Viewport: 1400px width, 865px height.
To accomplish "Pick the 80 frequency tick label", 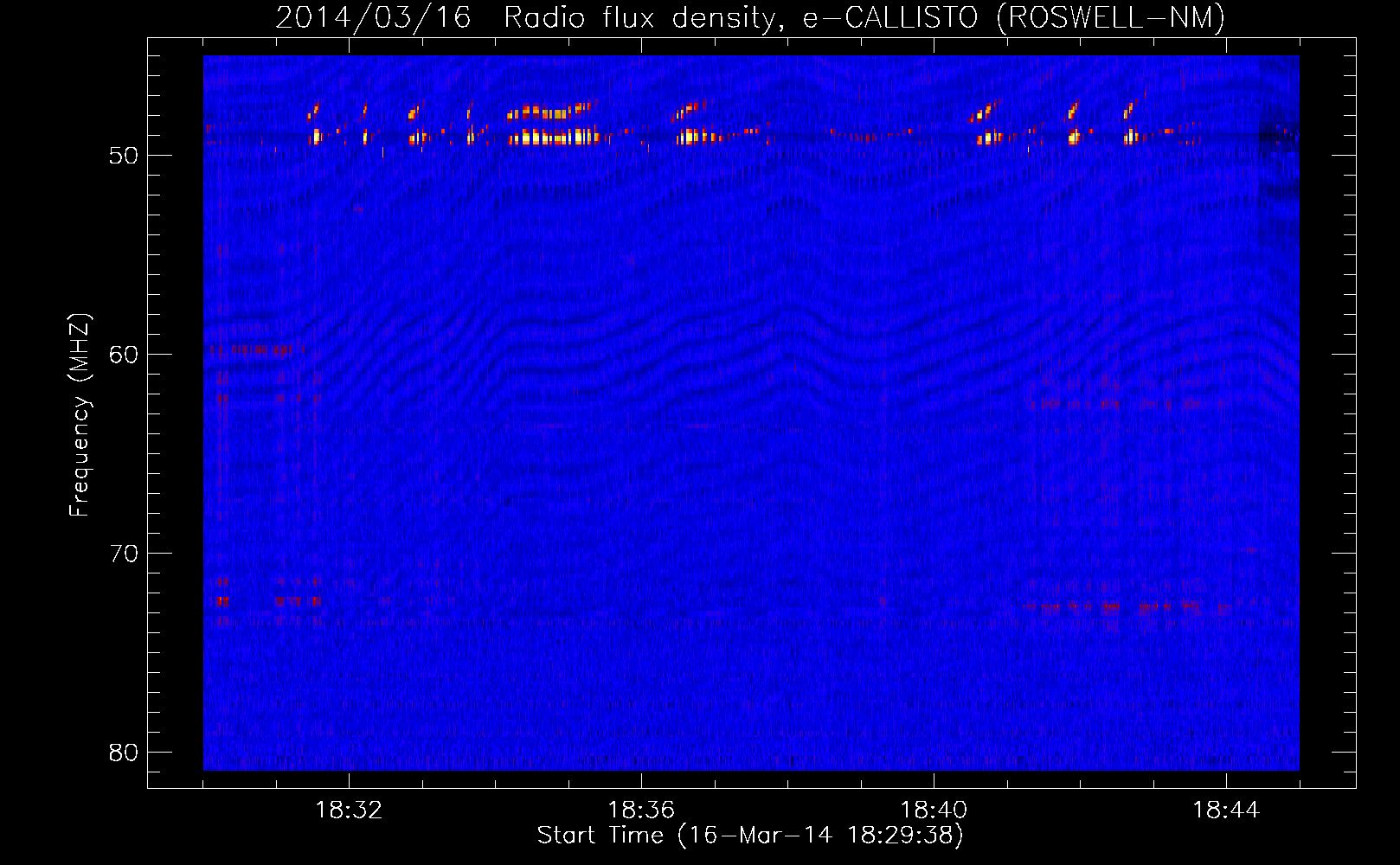I will (124, 753).
